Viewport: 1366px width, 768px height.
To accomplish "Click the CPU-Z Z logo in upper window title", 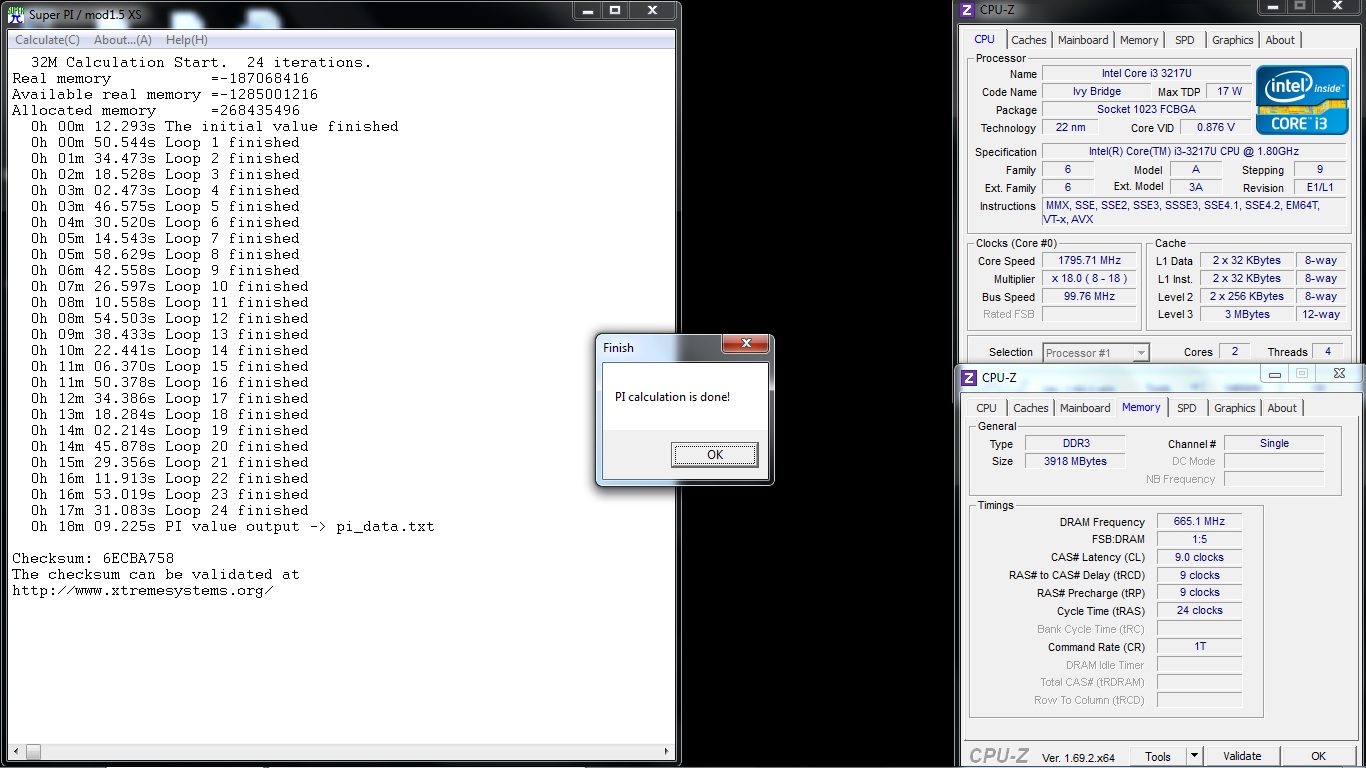I will coord(966,10).
